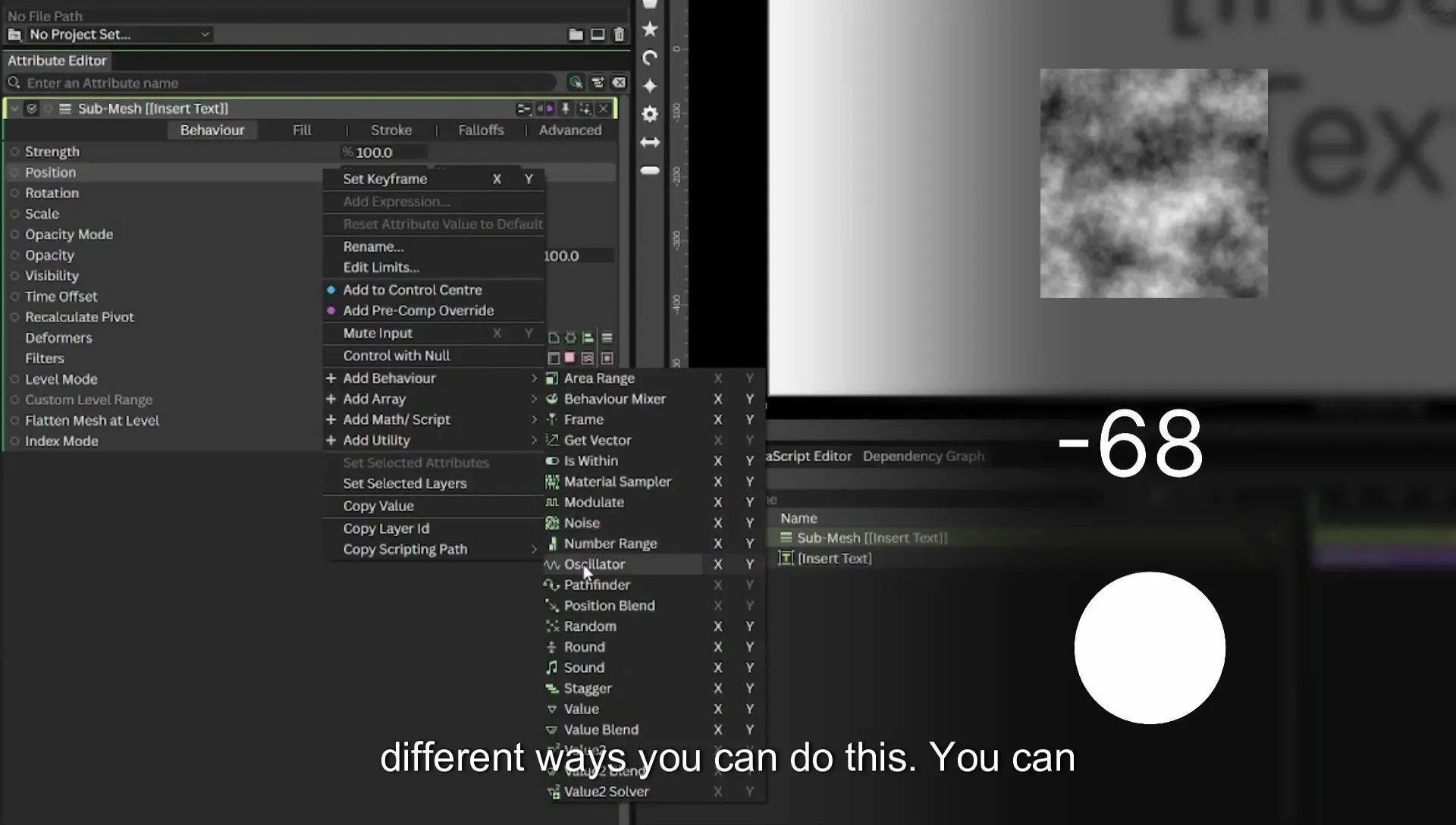The image size is (1456, 825).
Task: Click the green attribute picker search icon
Action: 576,83
